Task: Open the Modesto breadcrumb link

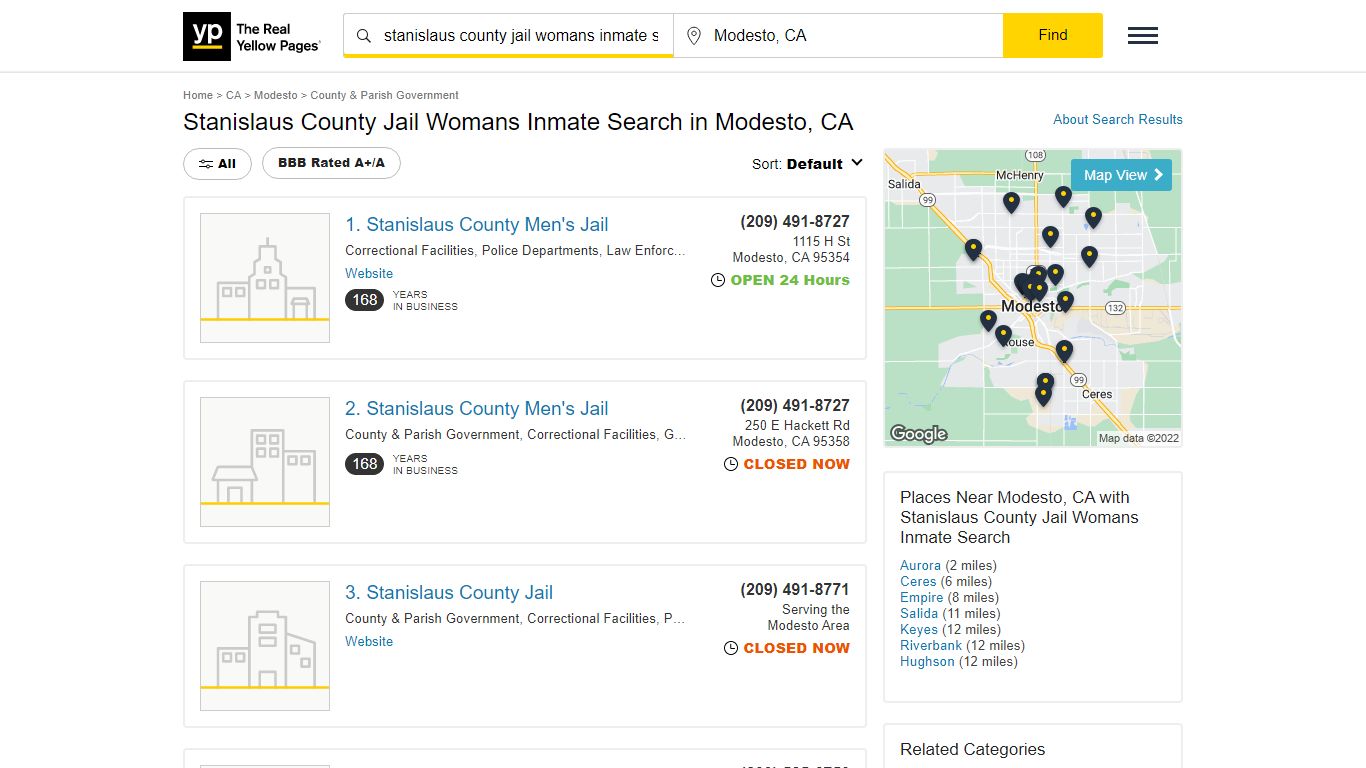Action: [x=276, y=95]
